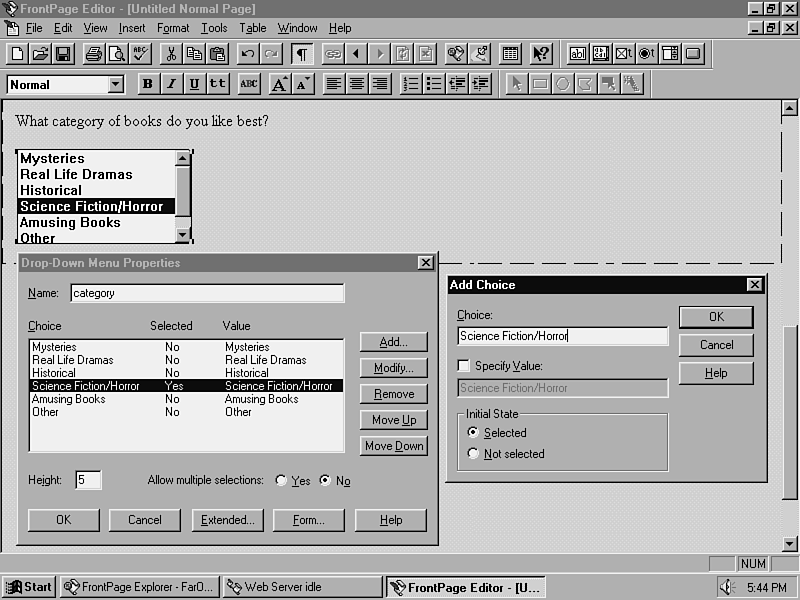Click the Choice text input field
Image resolution: width=800 pixels, height=600 pixels.
[562, 337]
